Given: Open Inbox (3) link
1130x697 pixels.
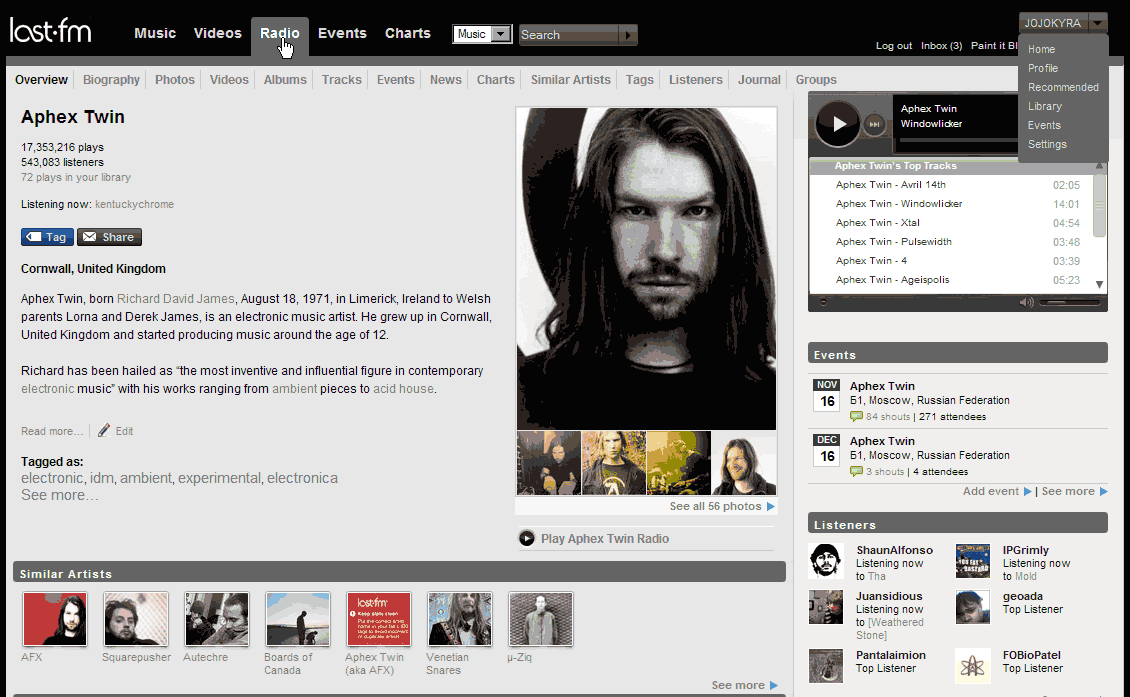Looking at the screenshot, I should coord(941,45).
